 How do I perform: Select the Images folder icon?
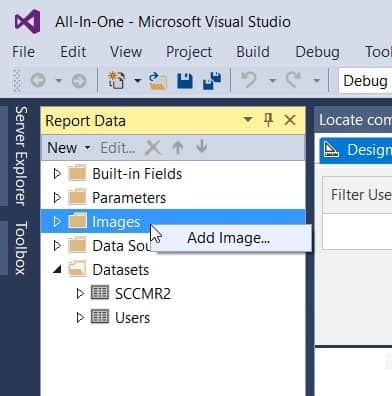(x=77, y=221)
